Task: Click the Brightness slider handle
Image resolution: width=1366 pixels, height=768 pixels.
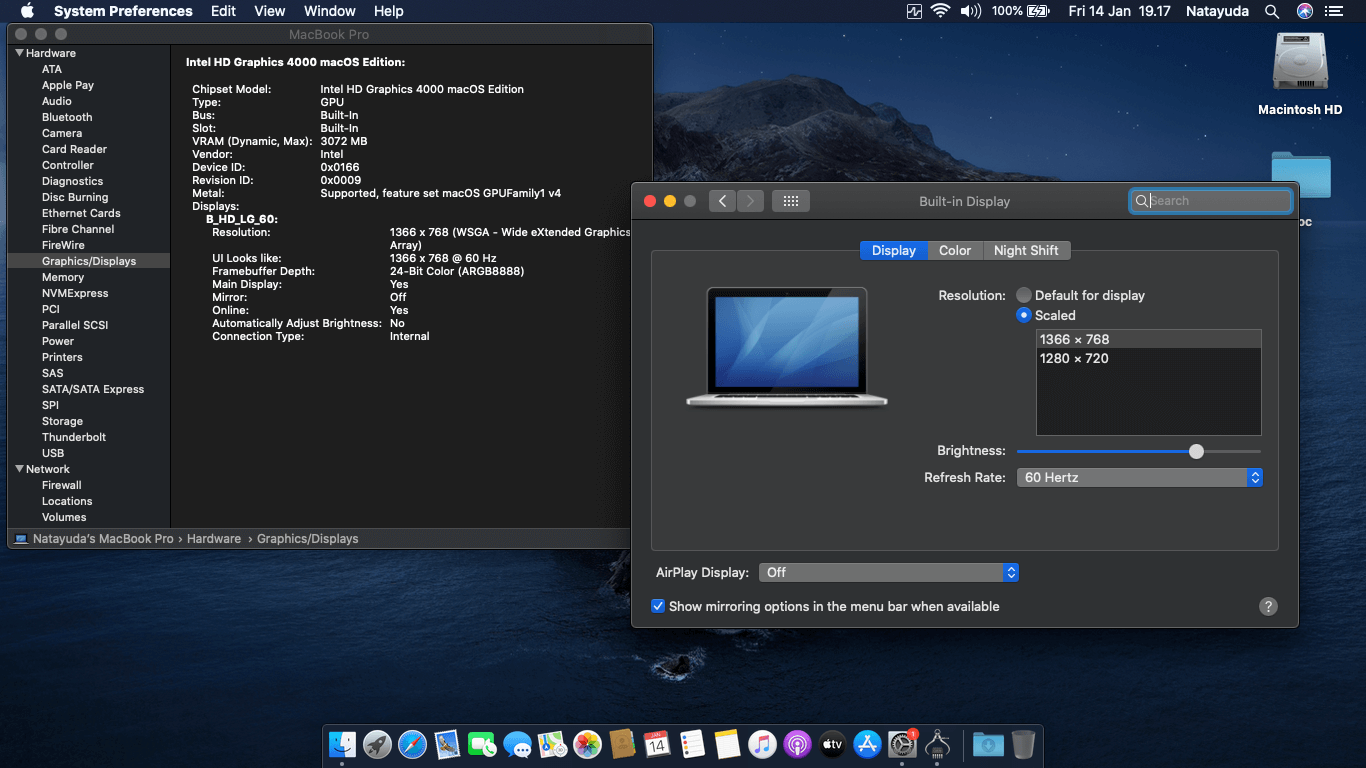Action: click(1196, 451)
